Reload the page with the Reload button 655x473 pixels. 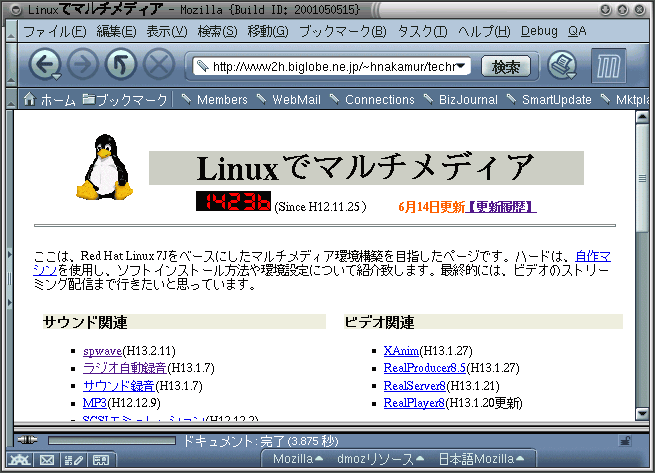click(121, 65)
